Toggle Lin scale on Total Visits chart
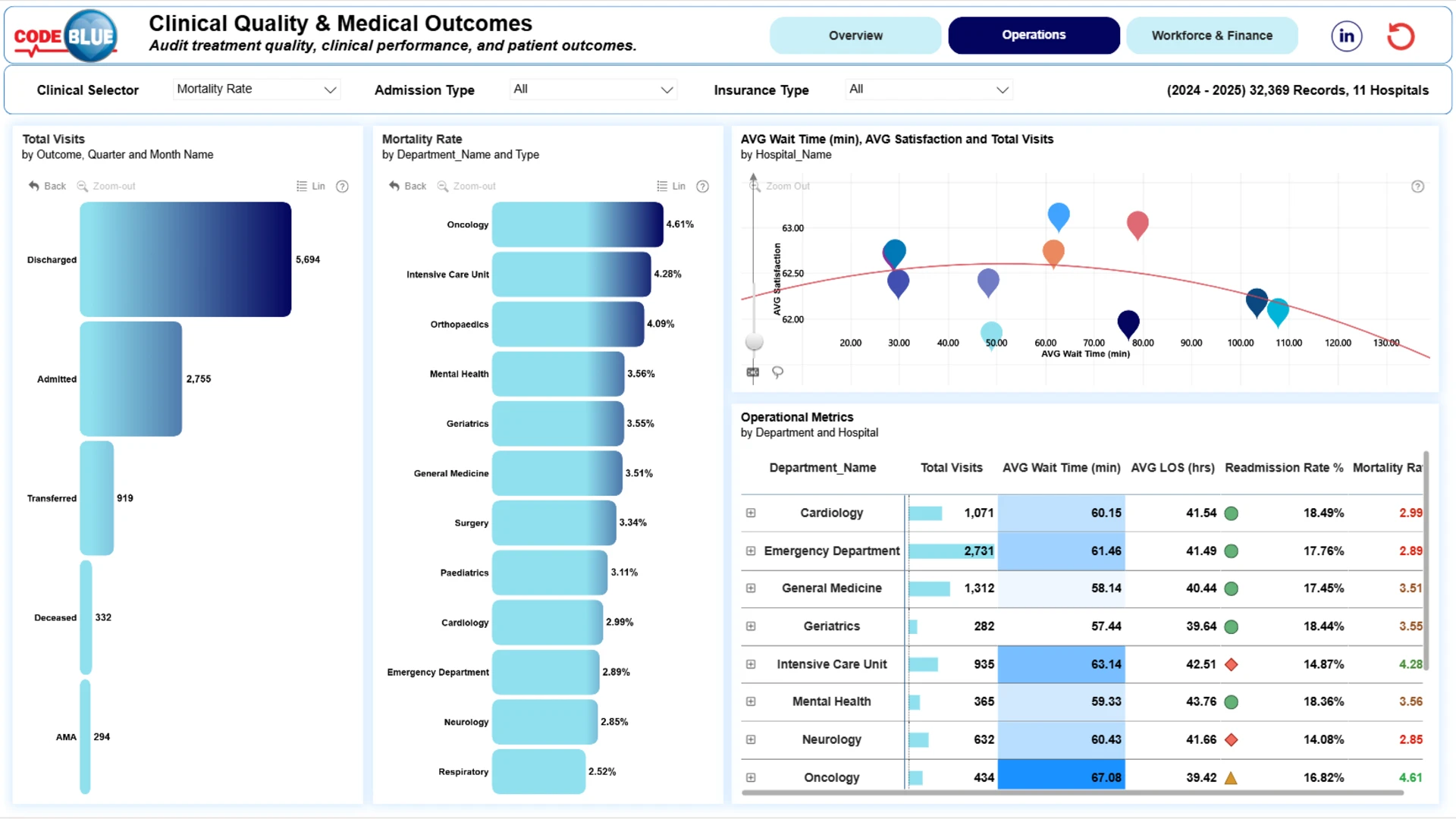Viewport: 1456px width, 819px height. pos(311,186)
